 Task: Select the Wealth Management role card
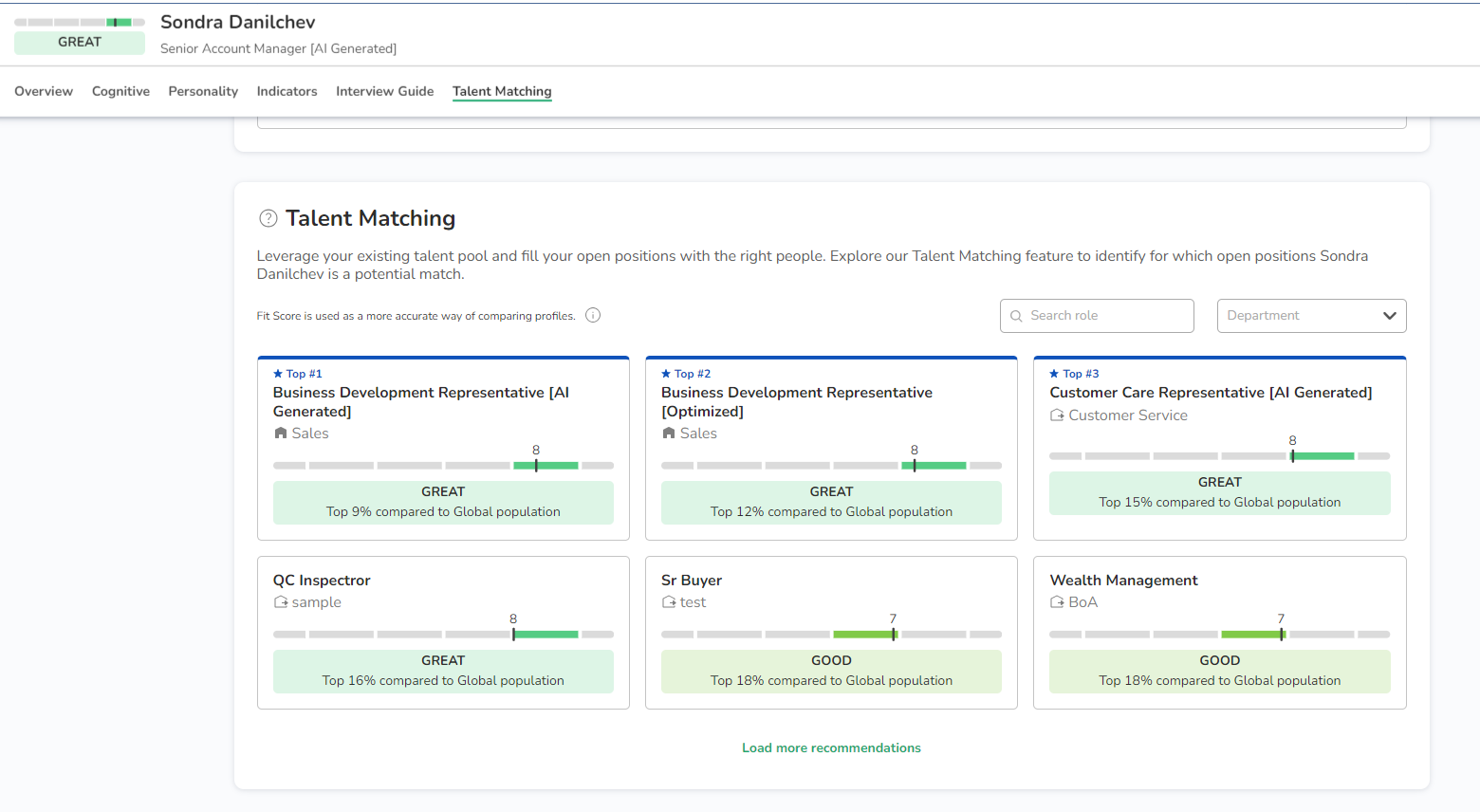click(1219, 633)
